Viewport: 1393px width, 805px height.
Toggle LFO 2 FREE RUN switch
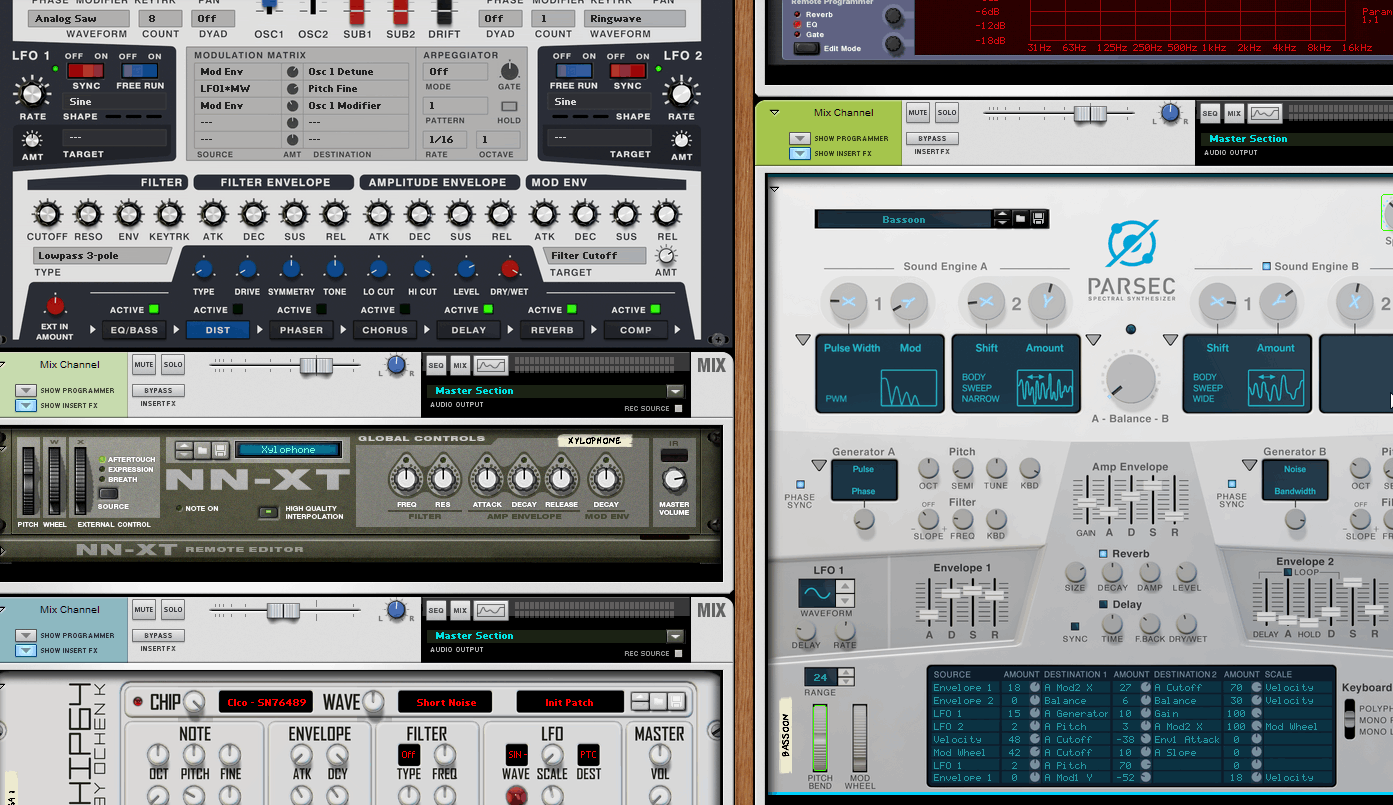point(574,71)
